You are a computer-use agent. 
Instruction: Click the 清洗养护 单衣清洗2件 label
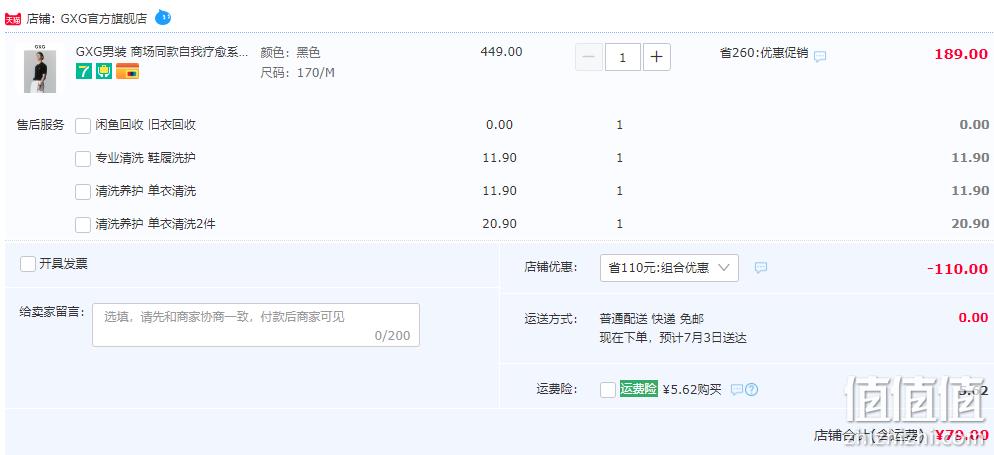point(155,224)
